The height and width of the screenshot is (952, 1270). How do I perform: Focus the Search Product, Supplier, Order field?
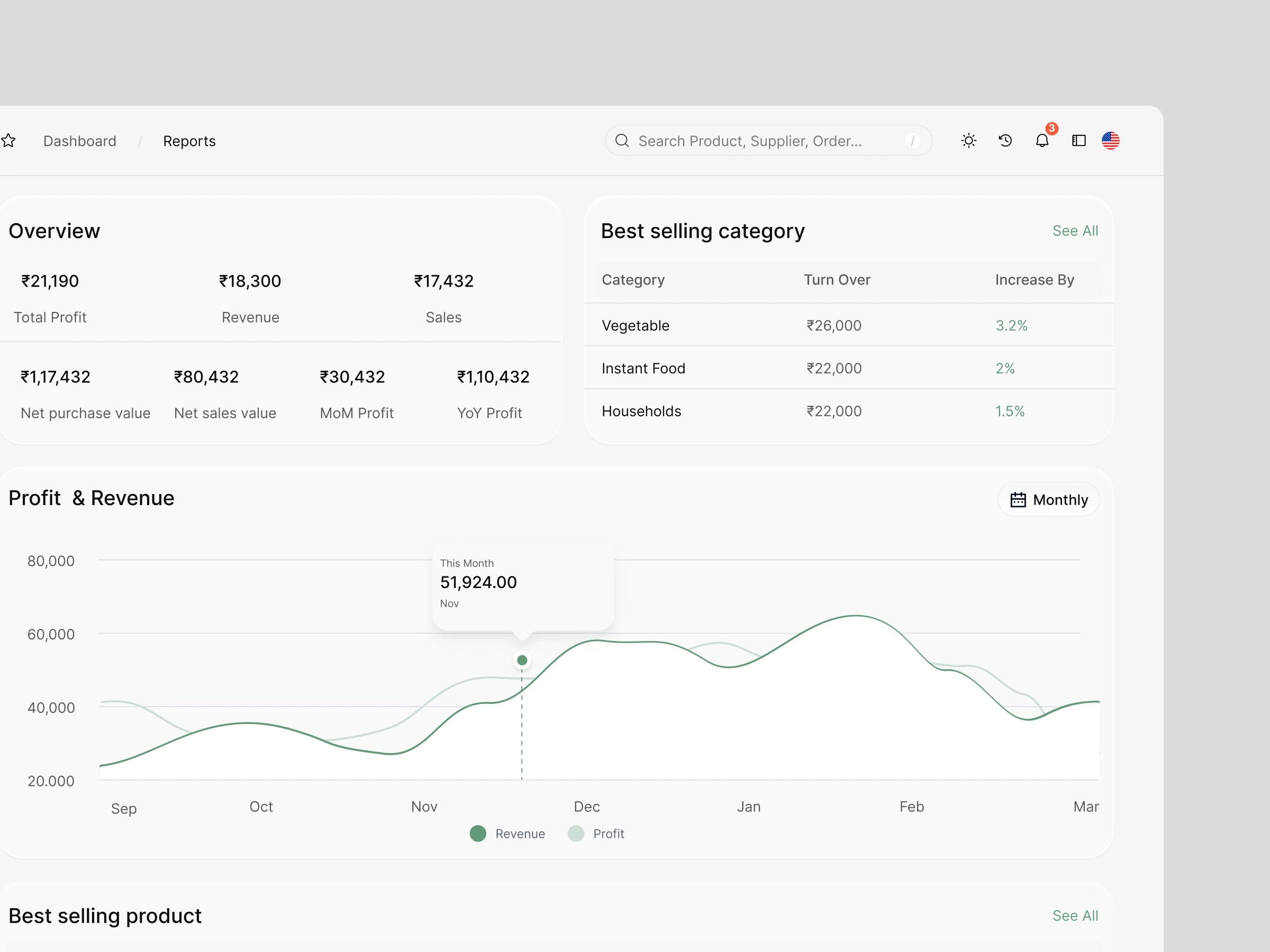coord(768,141)
